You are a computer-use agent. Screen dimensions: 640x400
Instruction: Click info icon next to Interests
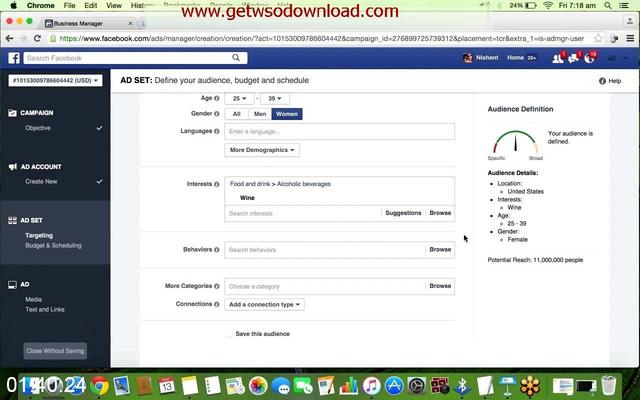coord(217,184)
